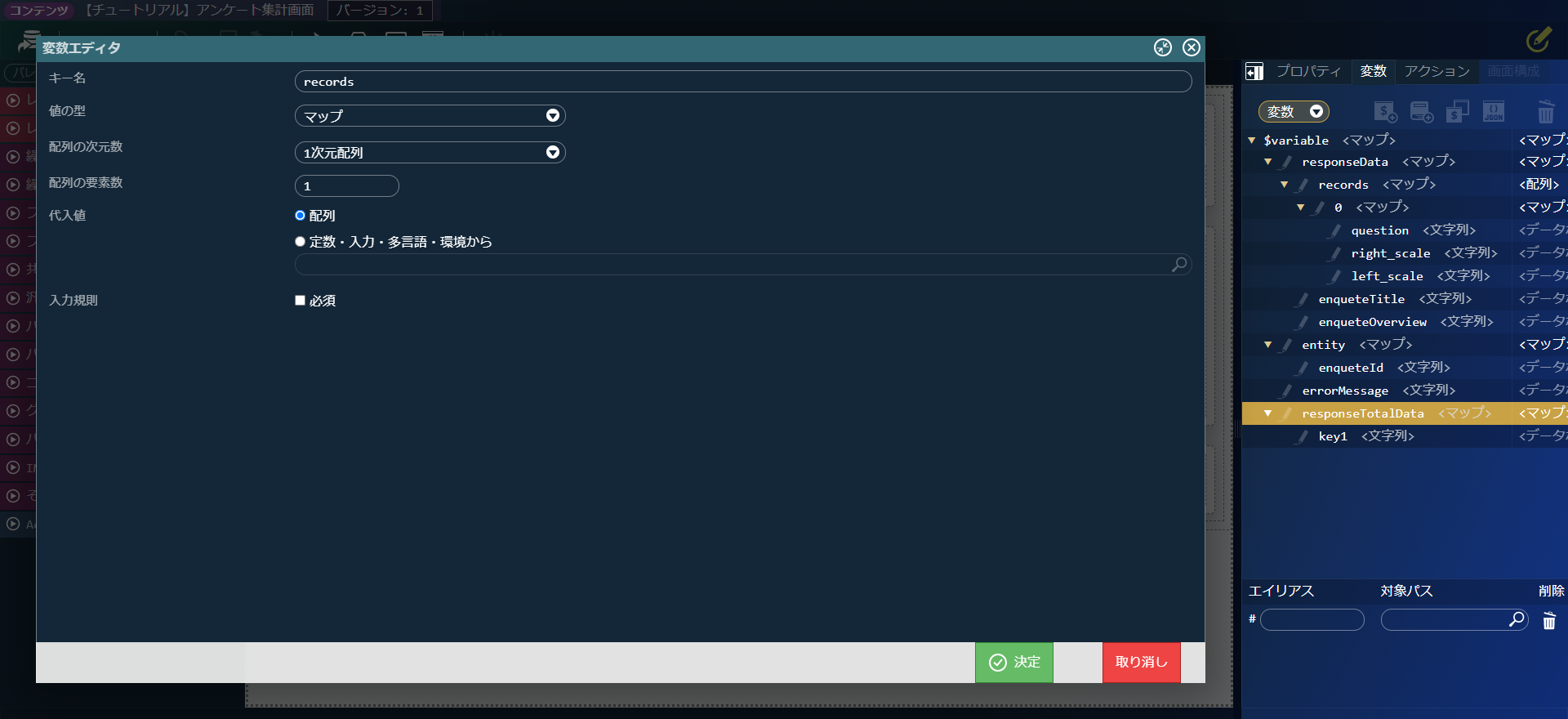This screenshot has height=719, width=1568.
Task: Switch to the アクション tab
Action: pos(1437,72)
